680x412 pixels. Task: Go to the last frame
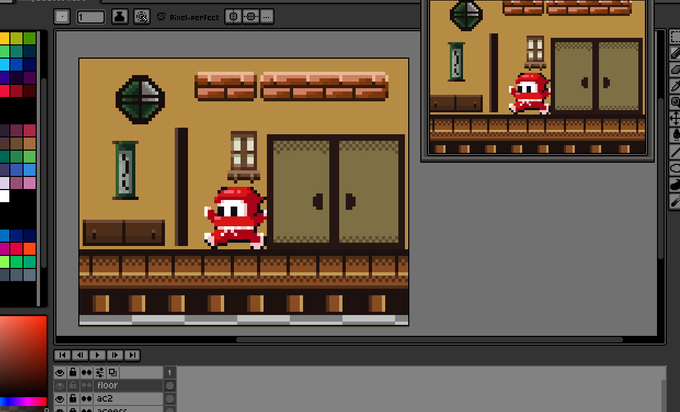coord(132,355)
